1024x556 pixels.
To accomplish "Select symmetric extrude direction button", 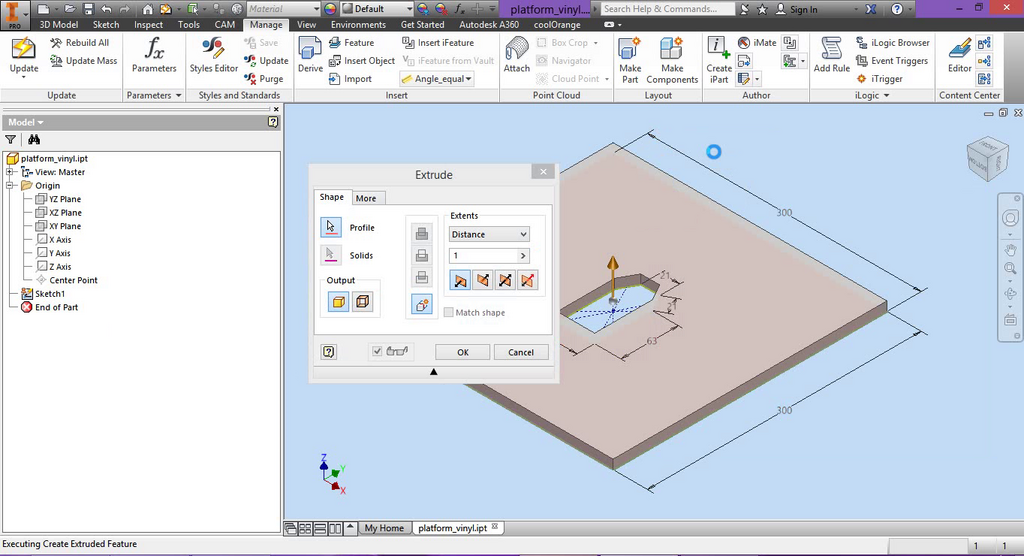I will [505, 280].
